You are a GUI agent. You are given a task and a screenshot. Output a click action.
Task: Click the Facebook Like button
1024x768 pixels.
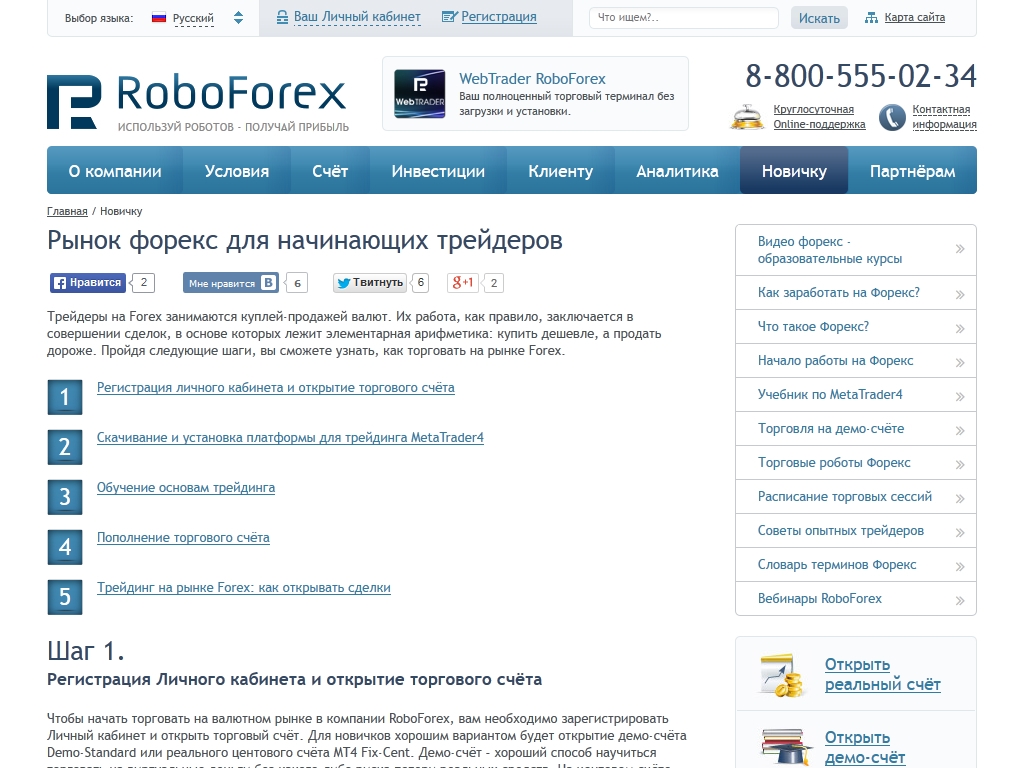point(88,283)
